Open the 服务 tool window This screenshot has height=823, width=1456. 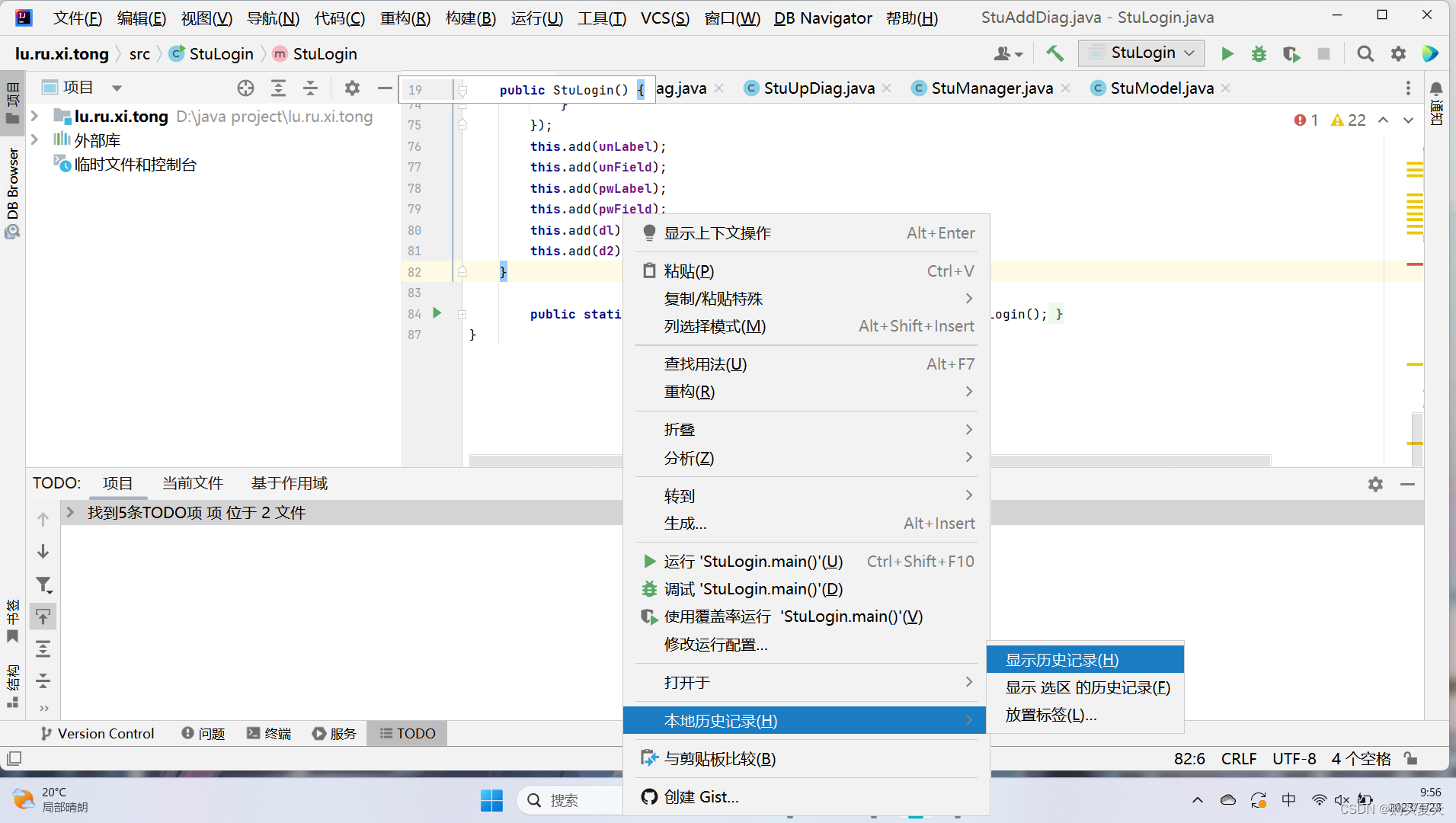click(334, 733)
